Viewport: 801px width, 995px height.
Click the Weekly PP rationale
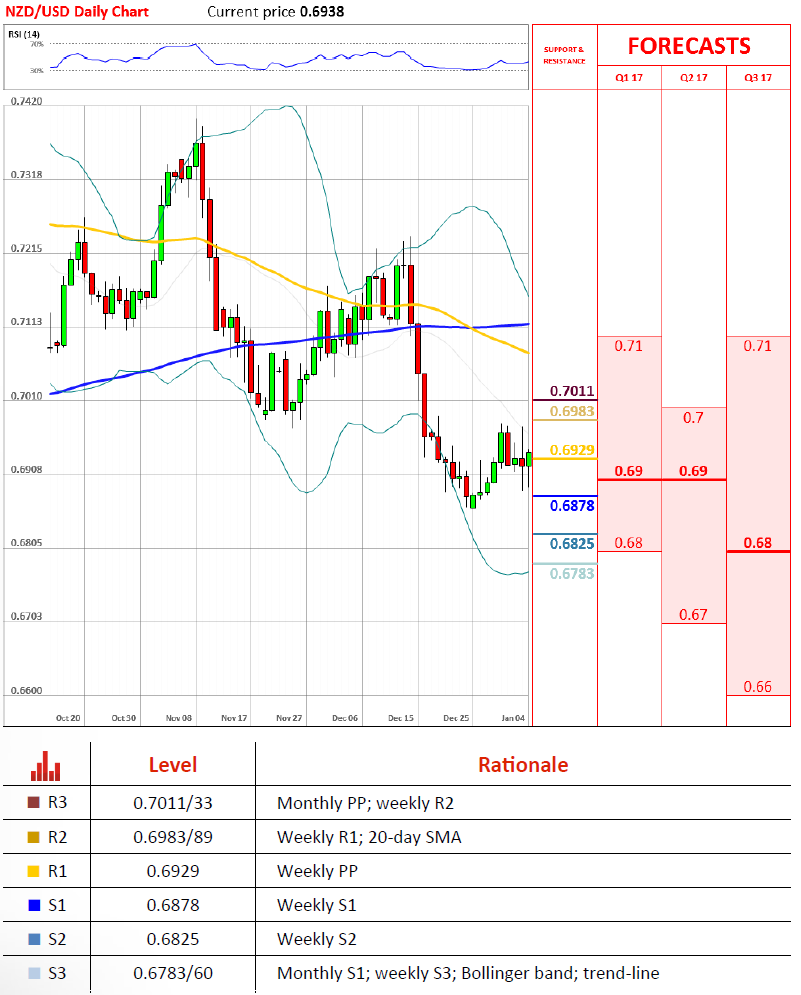pos(317,871)
